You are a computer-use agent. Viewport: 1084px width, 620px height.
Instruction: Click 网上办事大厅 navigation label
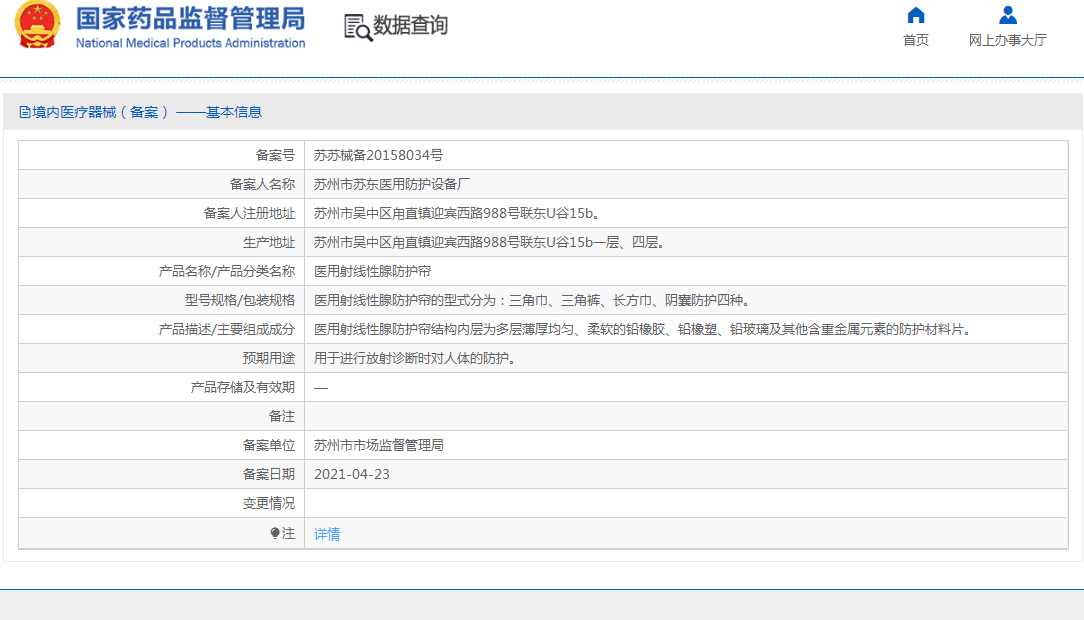tap(1008, 40)
